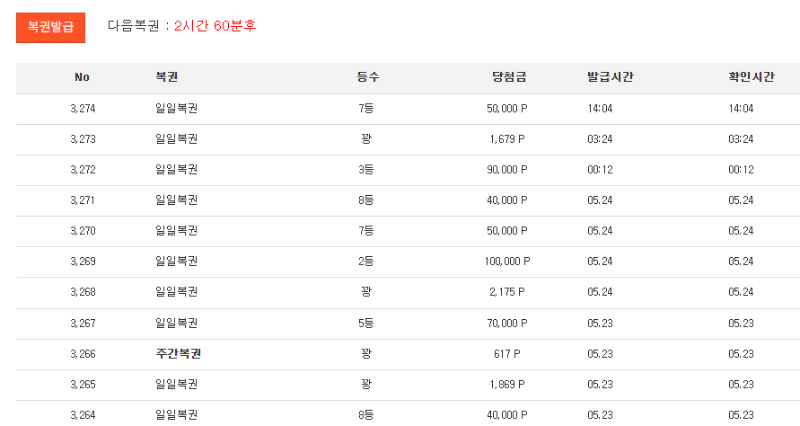This screenshot has height=426, width=800.
Task: Select row number 3,273
Action: coord(83,139)
